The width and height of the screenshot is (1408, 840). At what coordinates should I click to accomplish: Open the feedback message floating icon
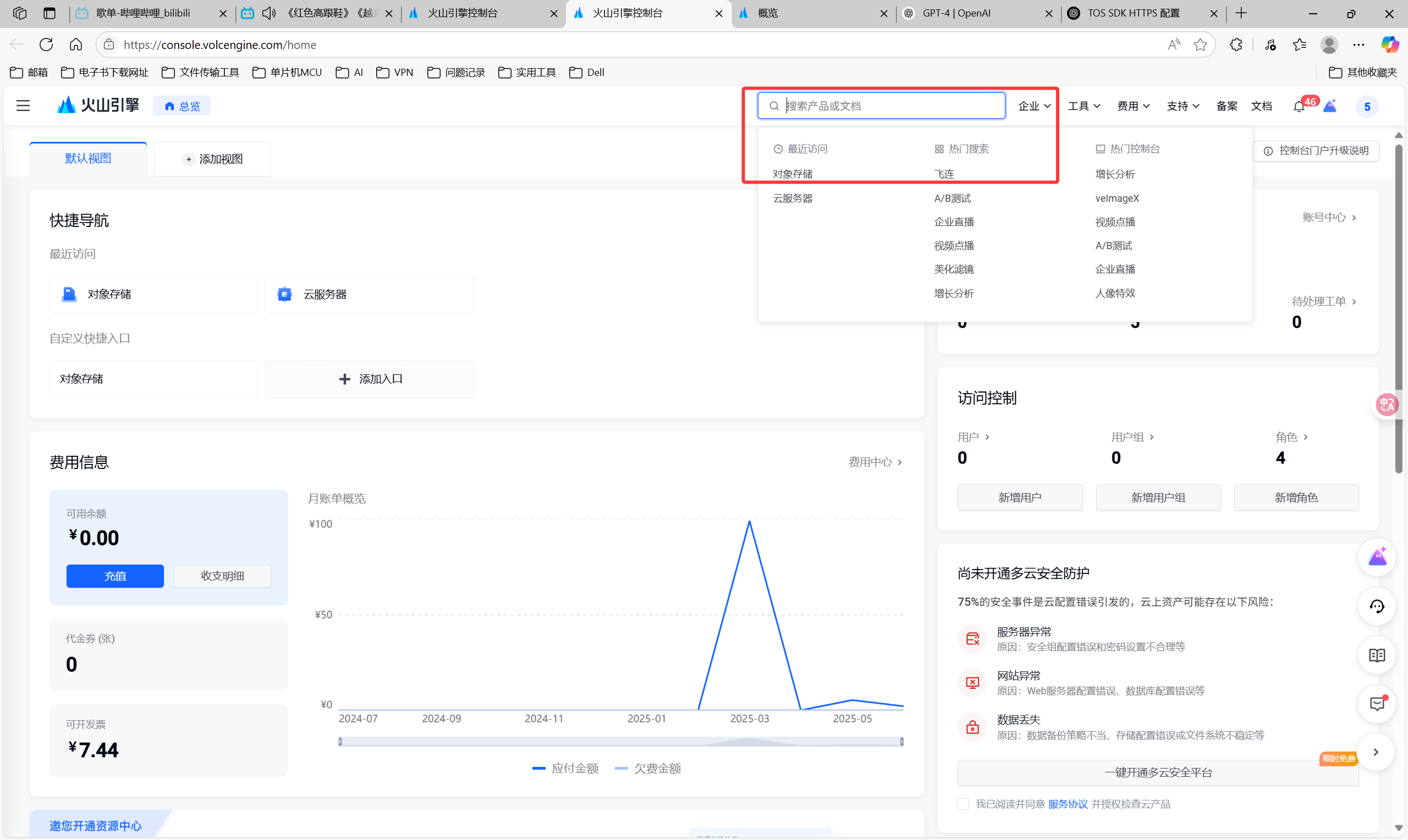(1376, 704)
